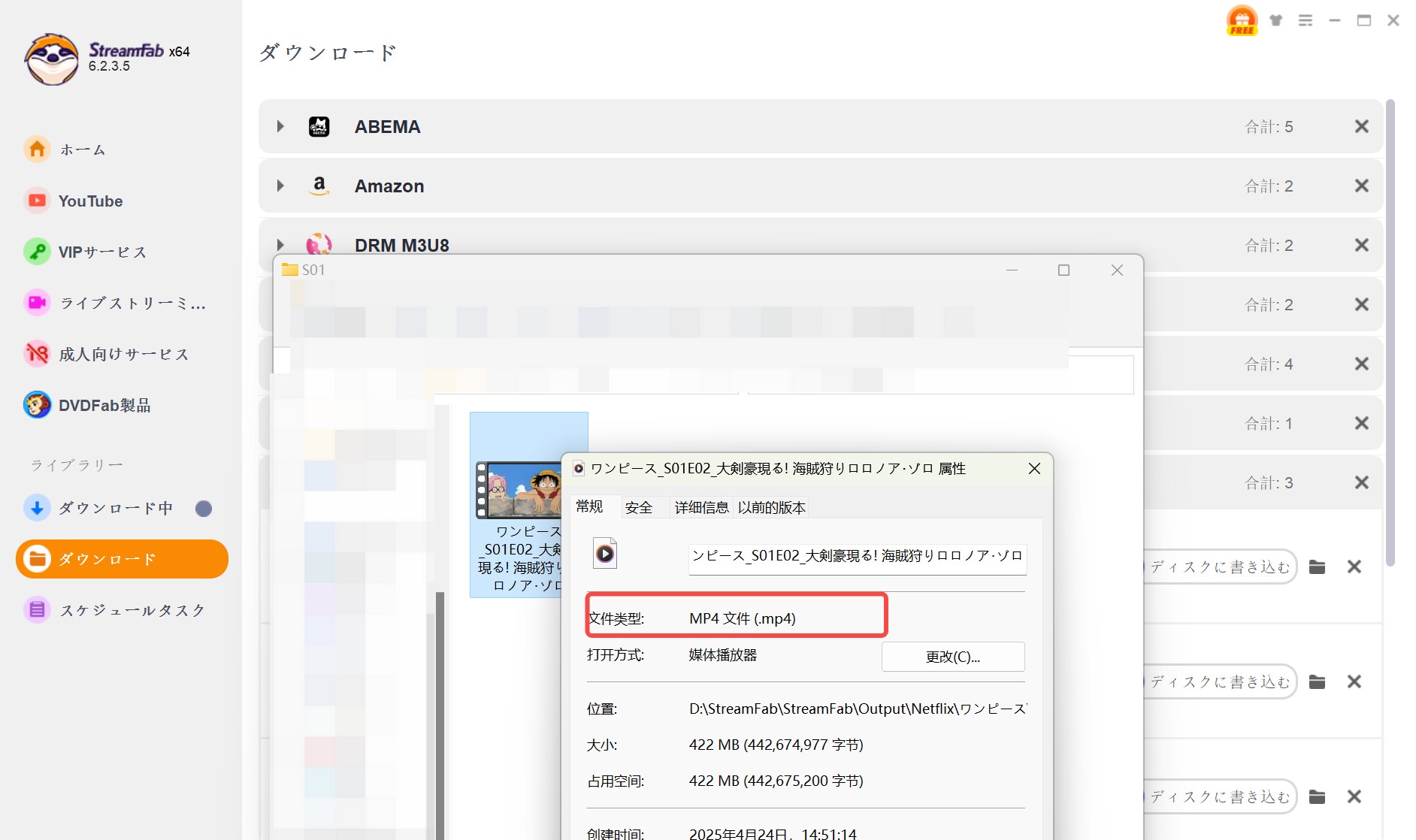Click the FREE gift icon in title bar
1416x840 pixels.
(1242, 20)
